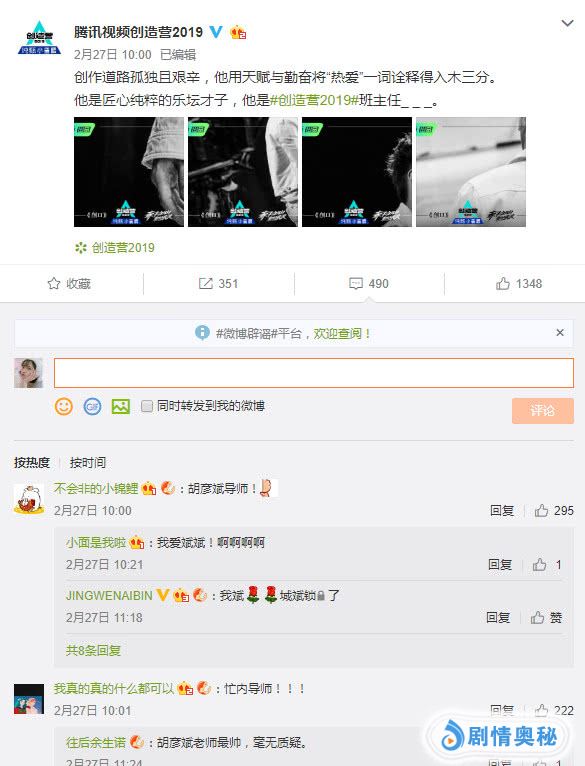585x766 pixels.
Task: Submit with the orange 评论 button
Action: click(x=542, y=410)
